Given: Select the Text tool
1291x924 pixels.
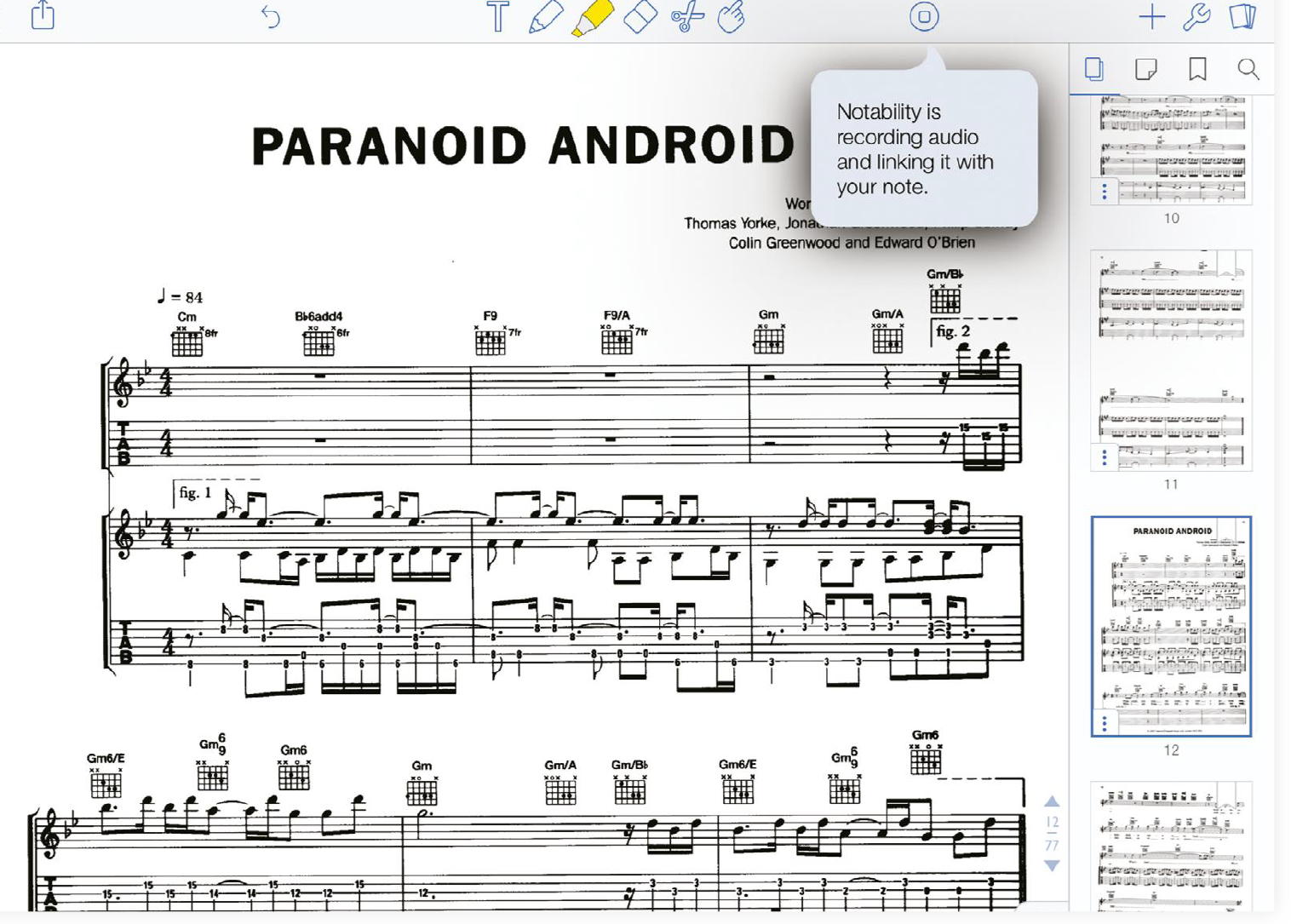Looking at the screenshot, I should tap(497, 16).
